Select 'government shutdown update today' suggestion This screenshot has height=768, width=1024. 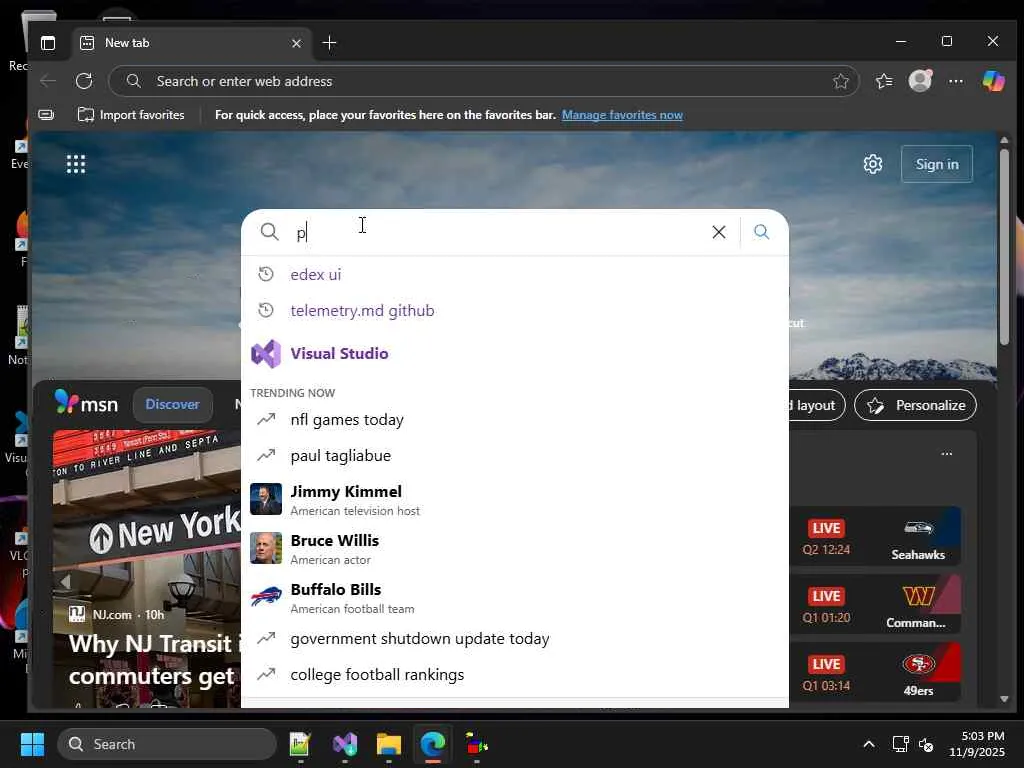pos(515,638)
